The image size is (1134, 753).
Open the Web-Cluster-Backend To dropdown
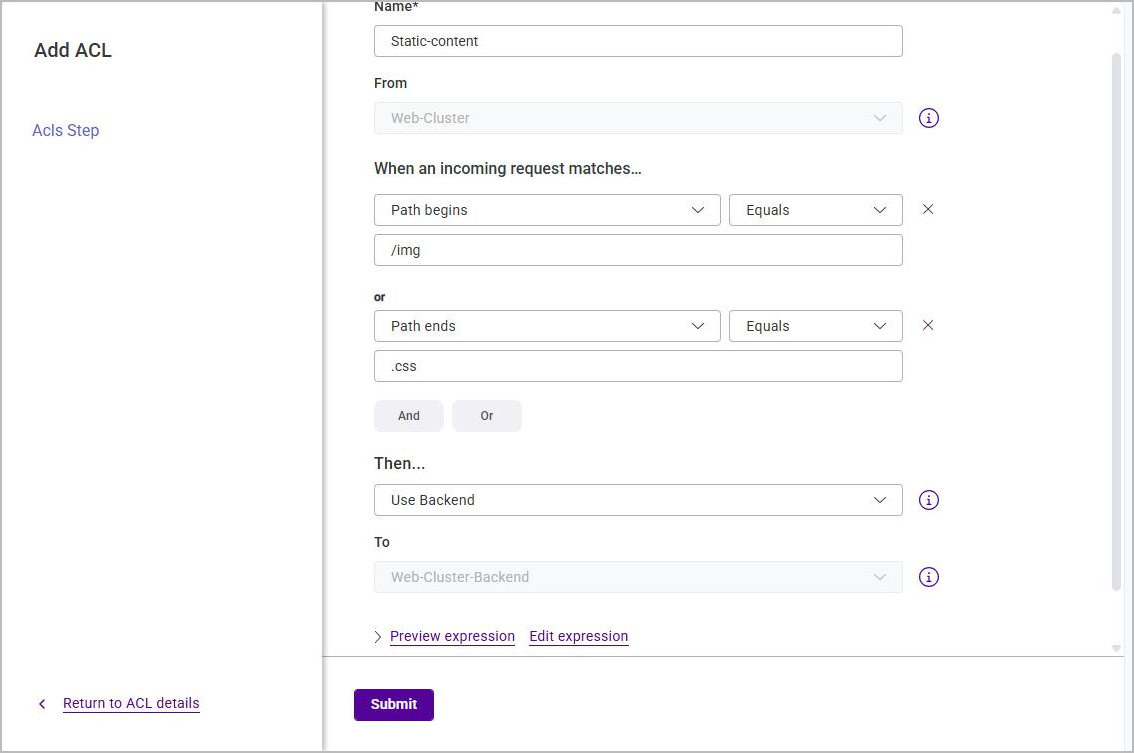(638, 577)
